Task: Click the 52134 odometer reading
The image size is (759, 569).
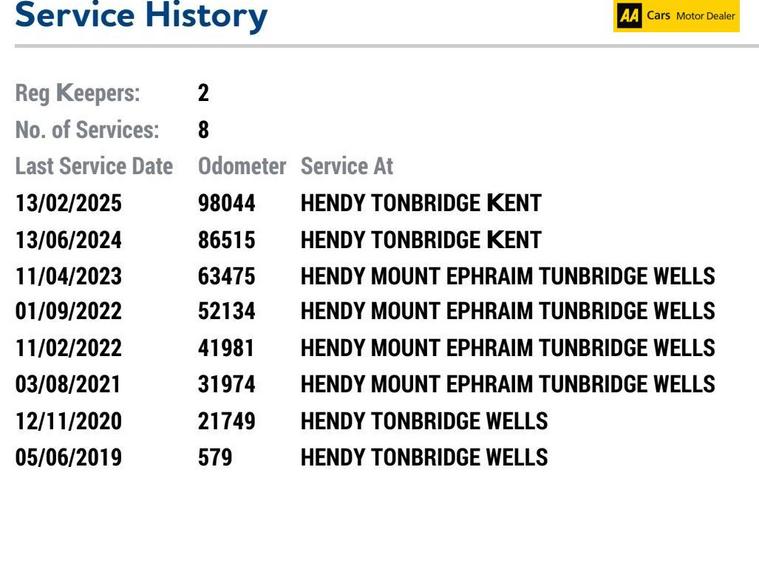Action: [x=227, y=311]
